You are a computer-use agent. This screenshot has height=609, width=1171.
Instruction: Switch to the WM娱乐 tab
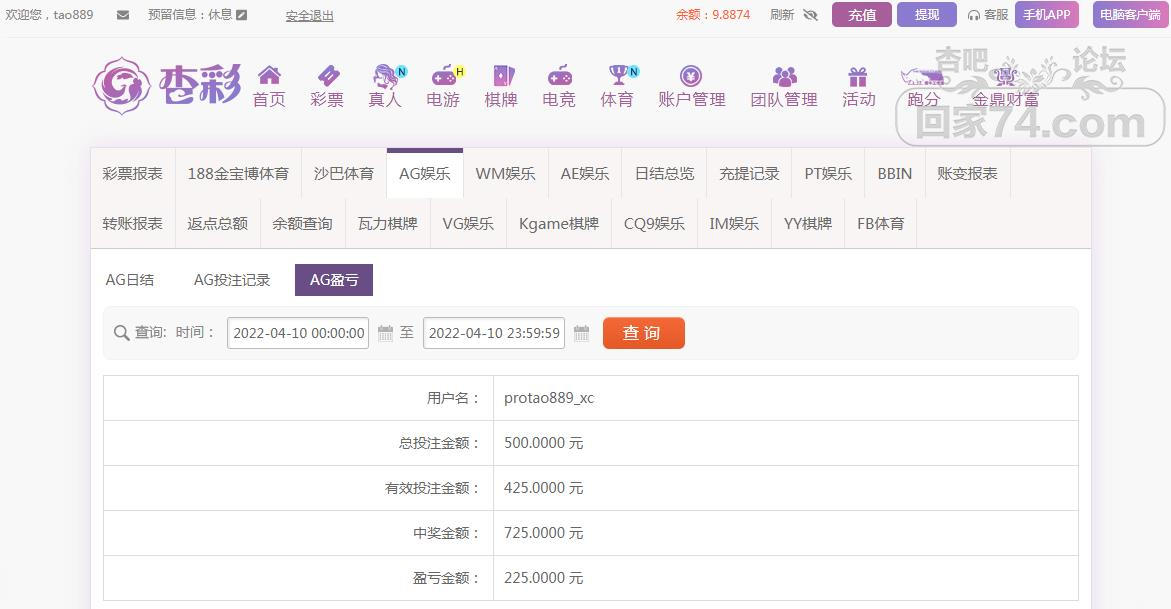tap(505, 173)
